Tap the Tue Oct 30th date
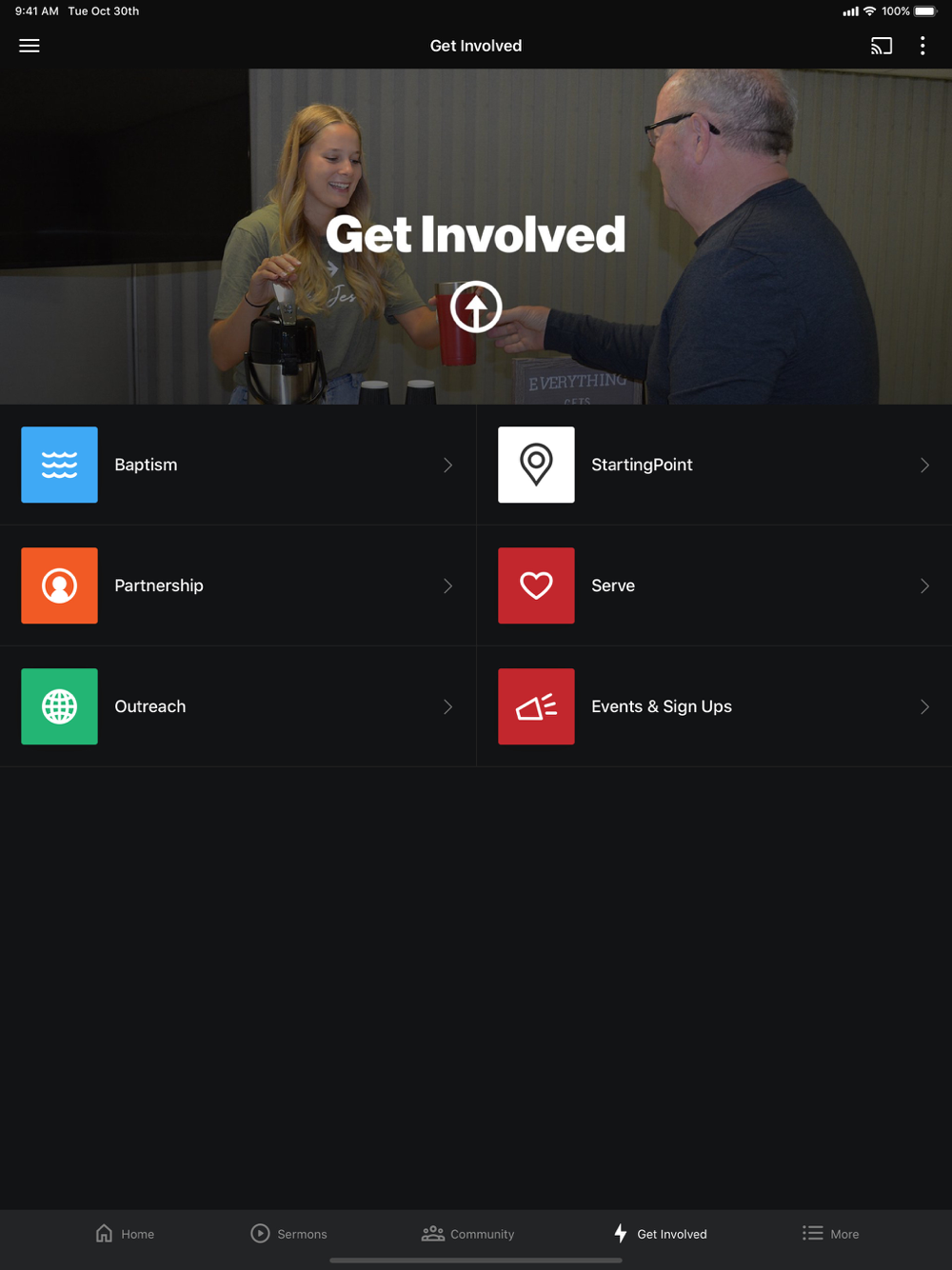 coord(104,11)
